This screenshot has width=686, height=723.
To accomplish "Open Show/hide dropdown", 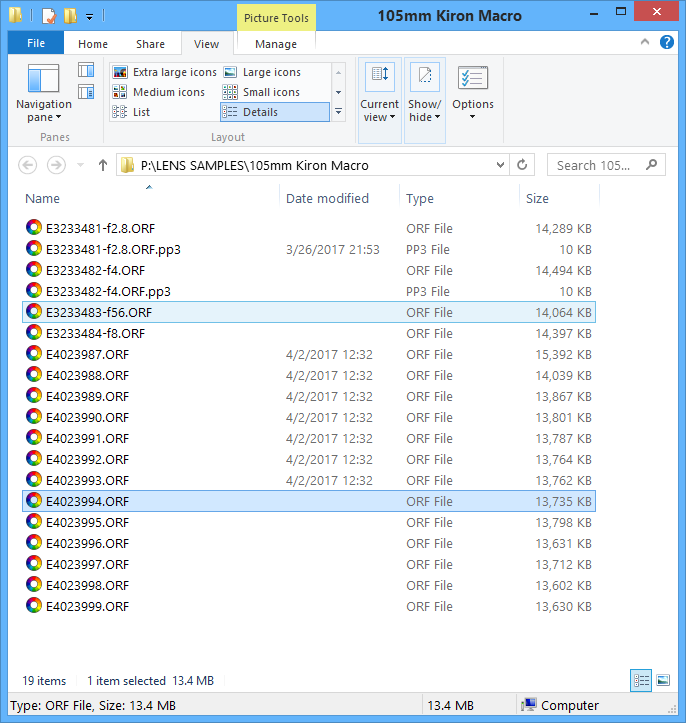I will [425, 100].
